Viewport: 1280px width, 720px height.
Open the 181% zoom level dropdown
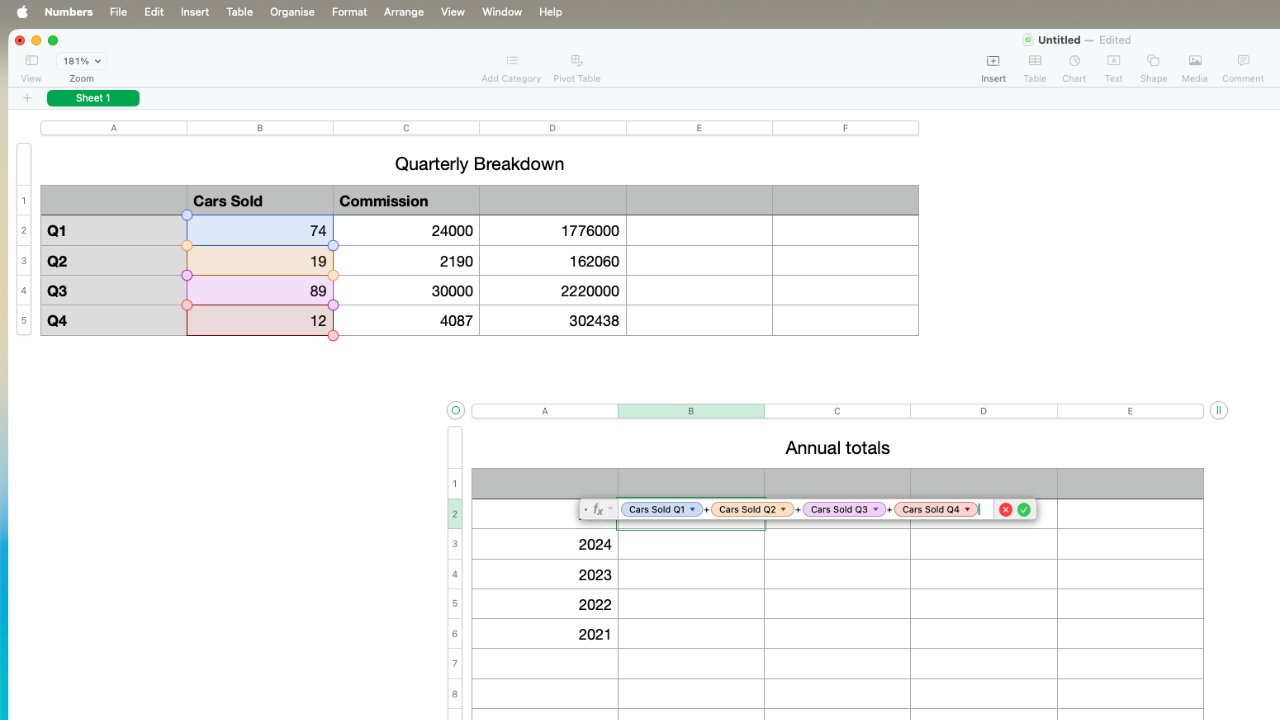tap(80, 61)
